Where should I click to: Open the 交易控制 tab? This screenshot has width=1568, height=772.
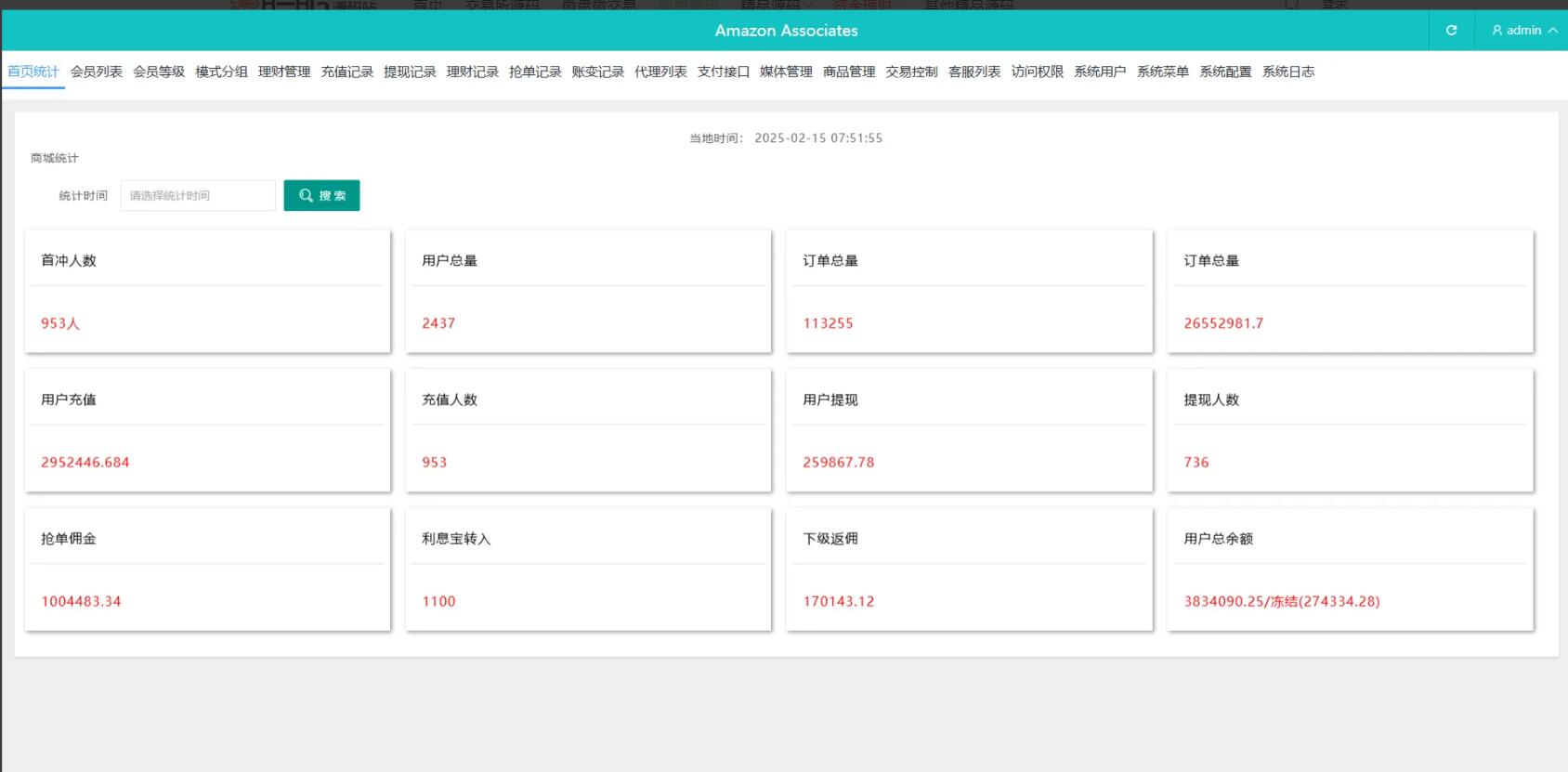pos(911,72)
